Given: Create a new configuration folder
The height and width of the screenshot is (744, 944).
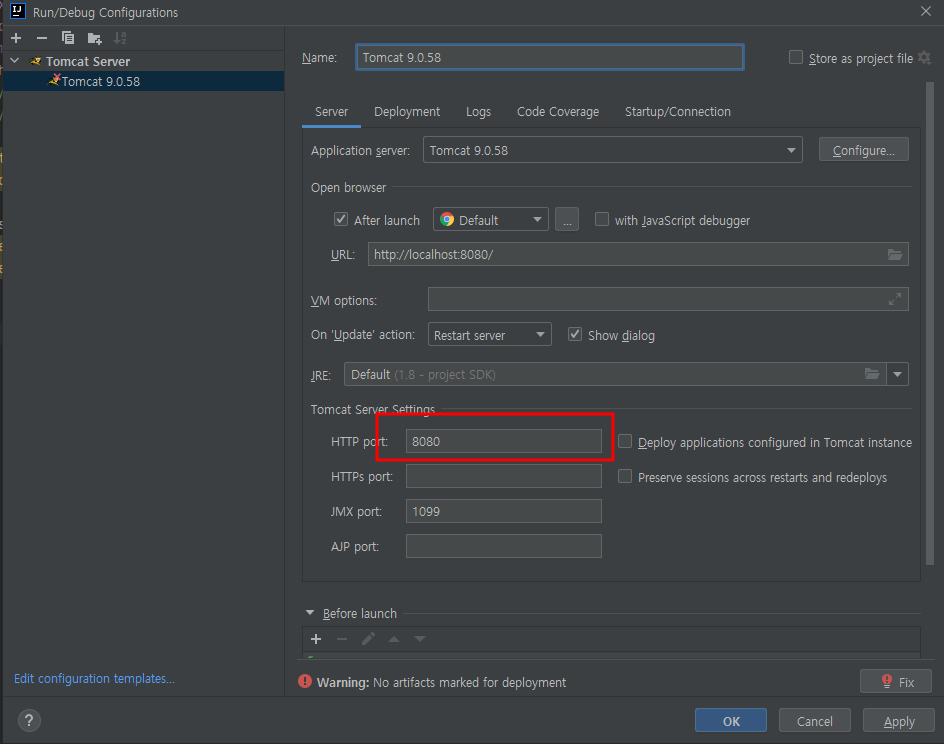Looking at the screenshot, I should point(94,39).
